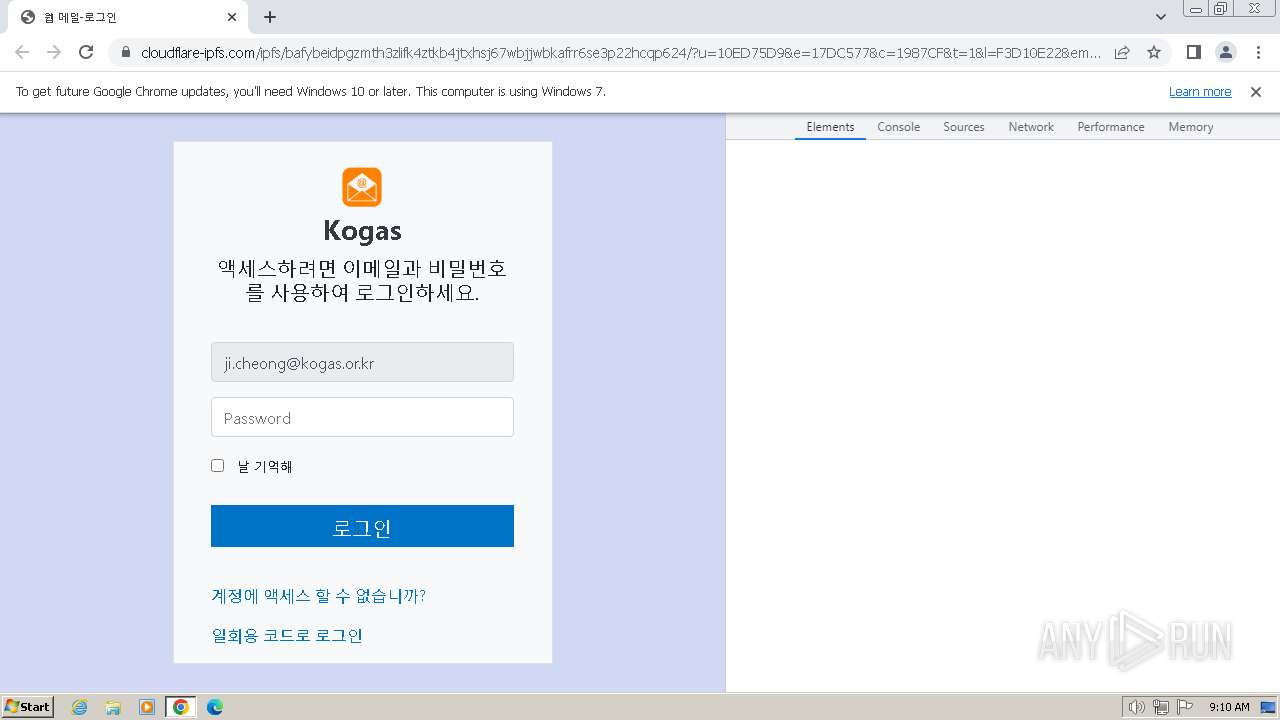Image resolution: width=1280 pixels, height=720 pixels.
Task: Open the Action Center flag icon
Action: pyautogui.click(x=1185, y=707)
